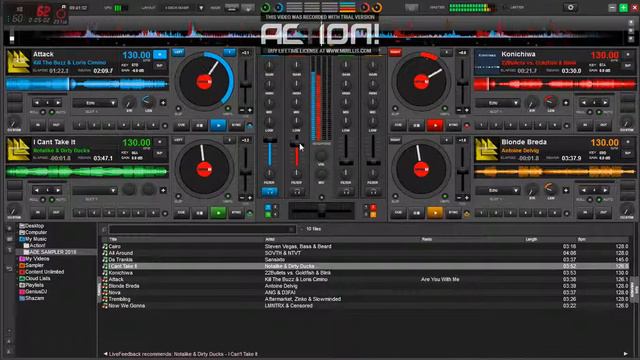The image size is (640, 360).
Task: Click the red play button on Konichiwa deck
Action: (x=435, y=125)
